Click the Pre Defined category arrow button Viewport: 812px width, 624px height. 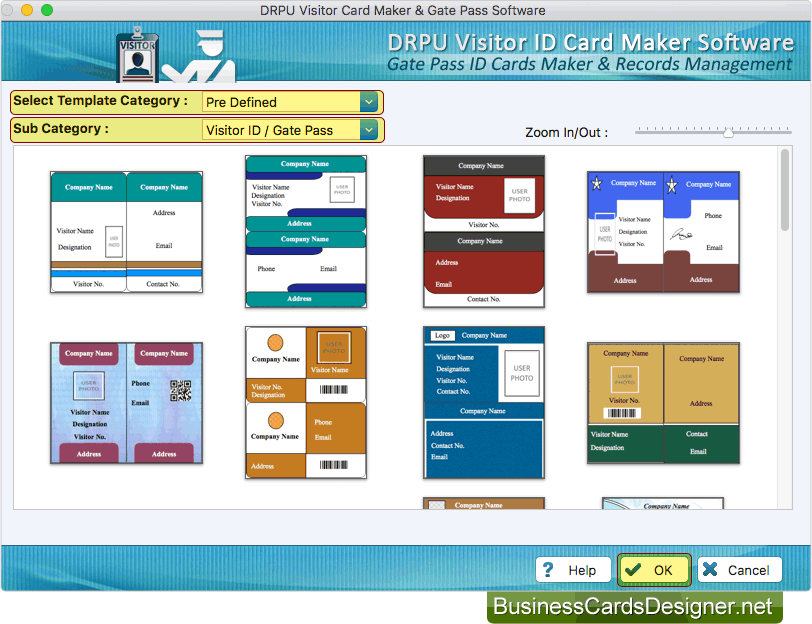[369, 102]
